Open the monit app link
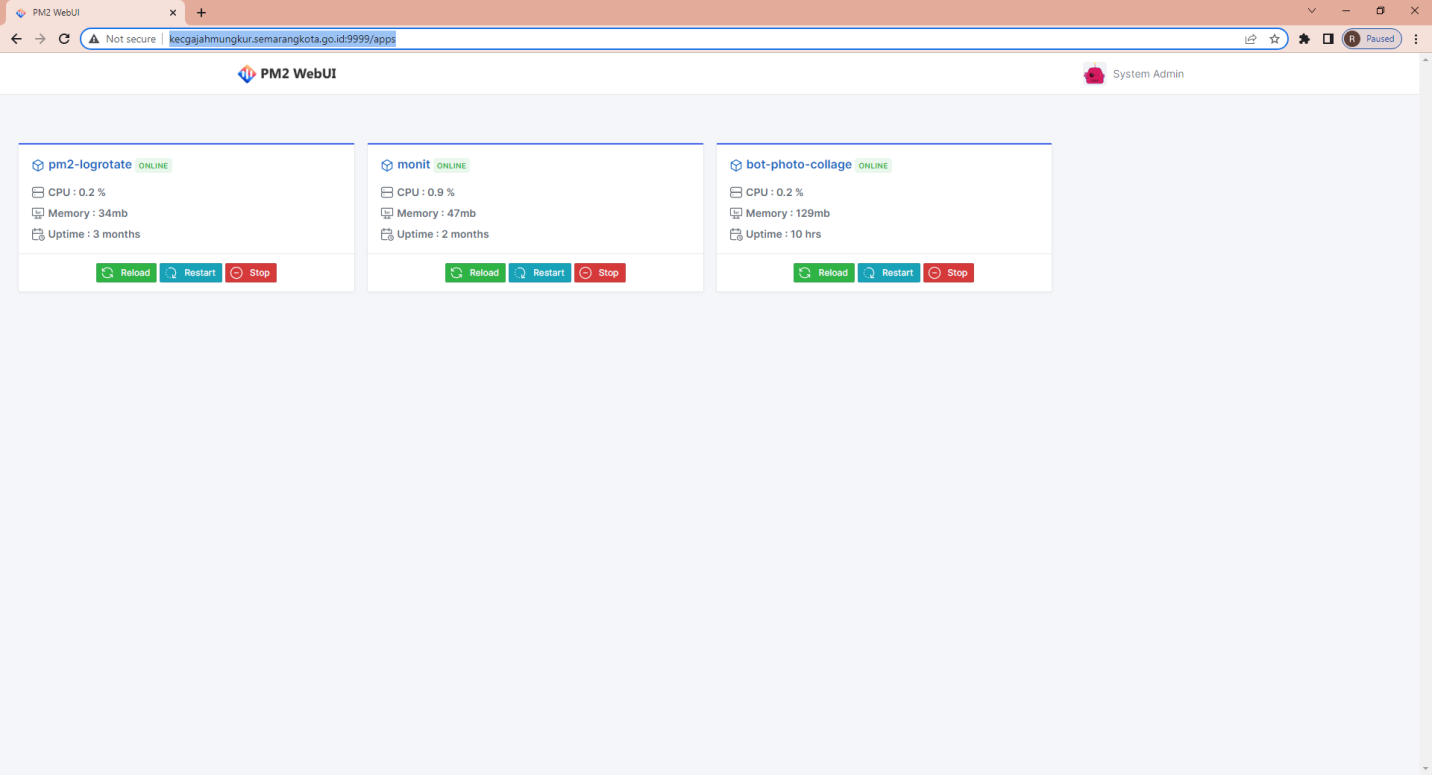The height and width of the screenshot is (775, 1432). 414,165
